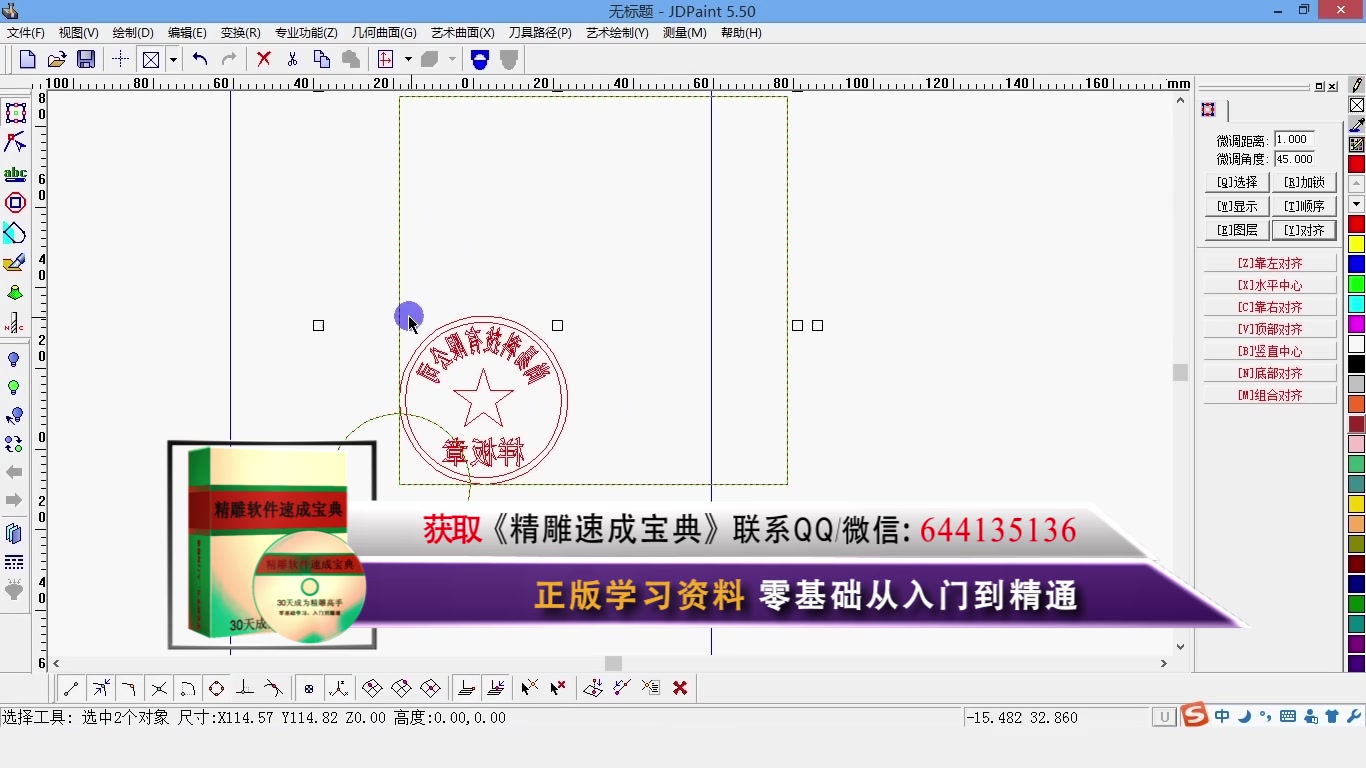Select the text (abc) tool
Image resolution: width=1366 pixels, height=768 pixels.
coord(15,172)
